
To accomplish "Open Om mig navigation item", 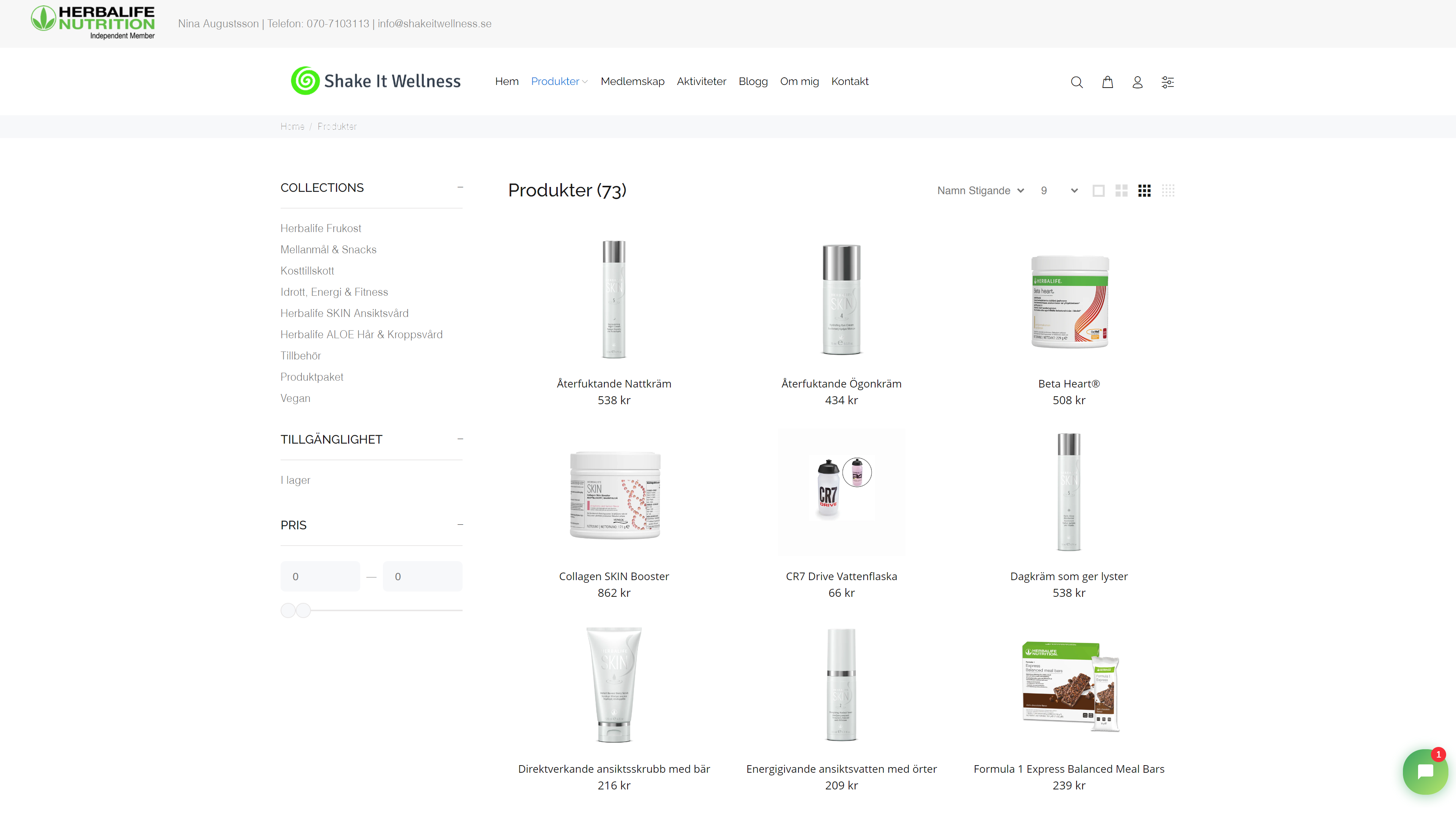I will [x=799, y=82].
